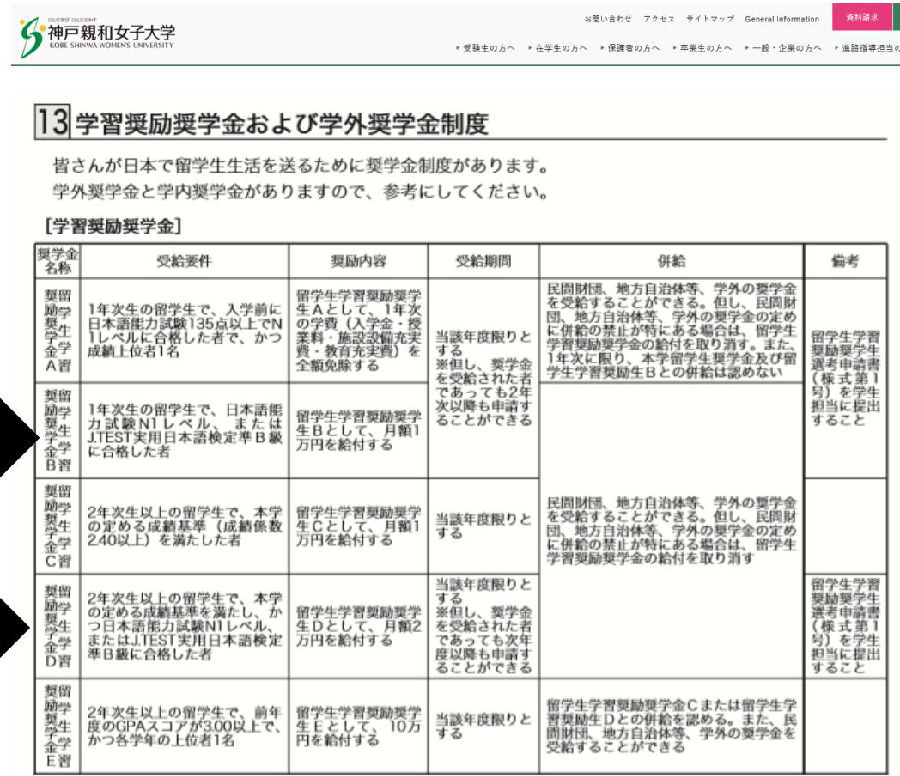Click the 備考 cell in scholarship D's row
This screenshot has width=900, height=776.
click(845, 626)
